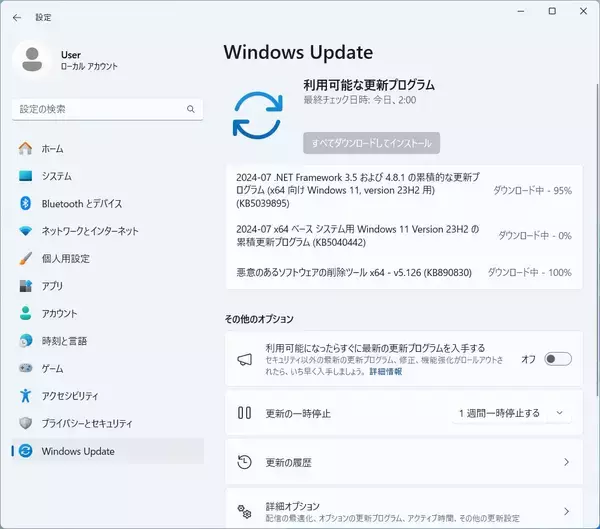
Task: Click the その他のオプション heading
Action: coord(259,319)
